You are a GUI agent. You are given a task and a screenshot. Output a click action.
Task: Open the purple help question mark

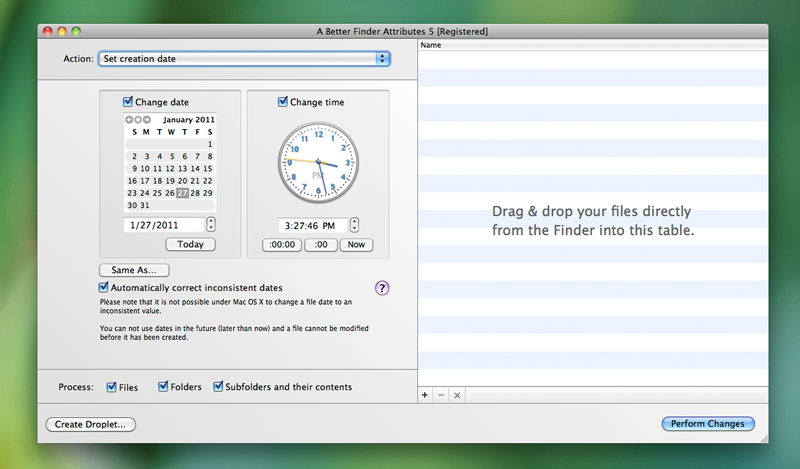click(x=382, y=288)
